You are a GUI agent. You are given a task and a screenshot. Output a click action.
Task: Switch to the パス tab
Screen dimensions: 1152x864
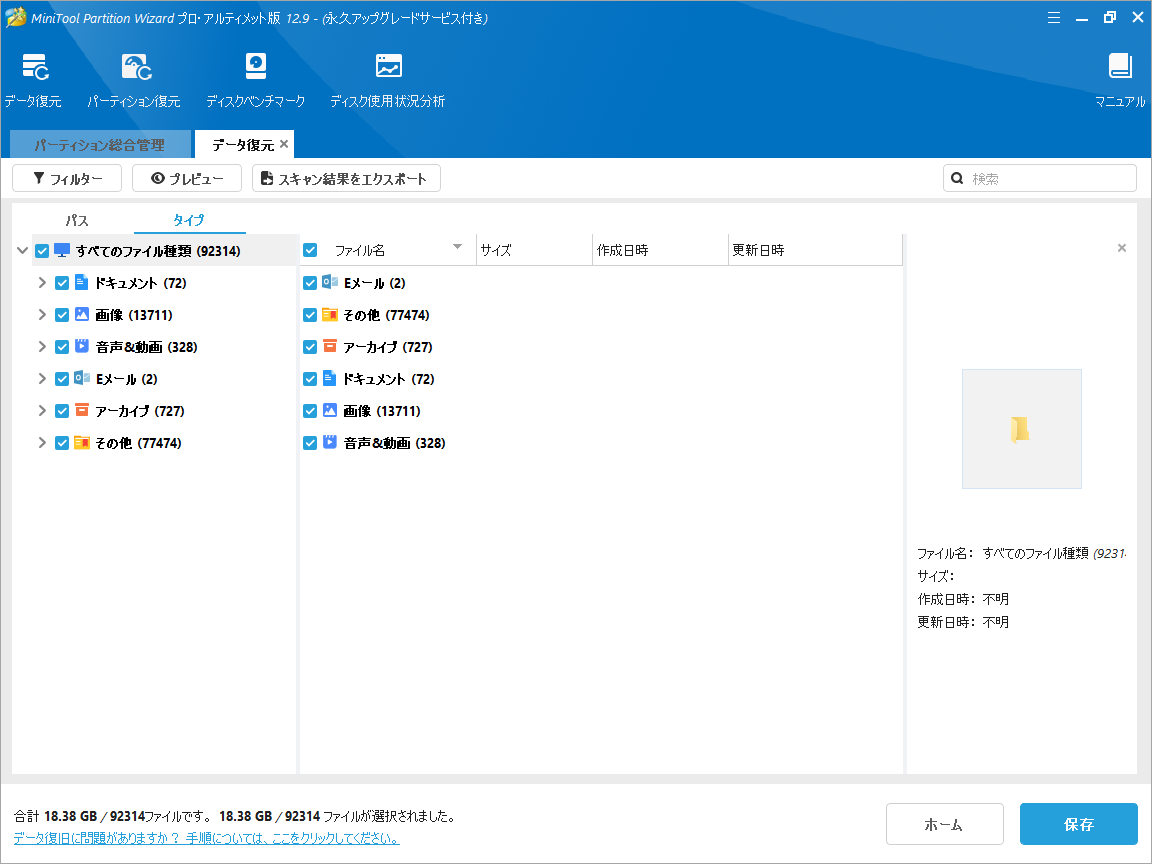[77, 221]
